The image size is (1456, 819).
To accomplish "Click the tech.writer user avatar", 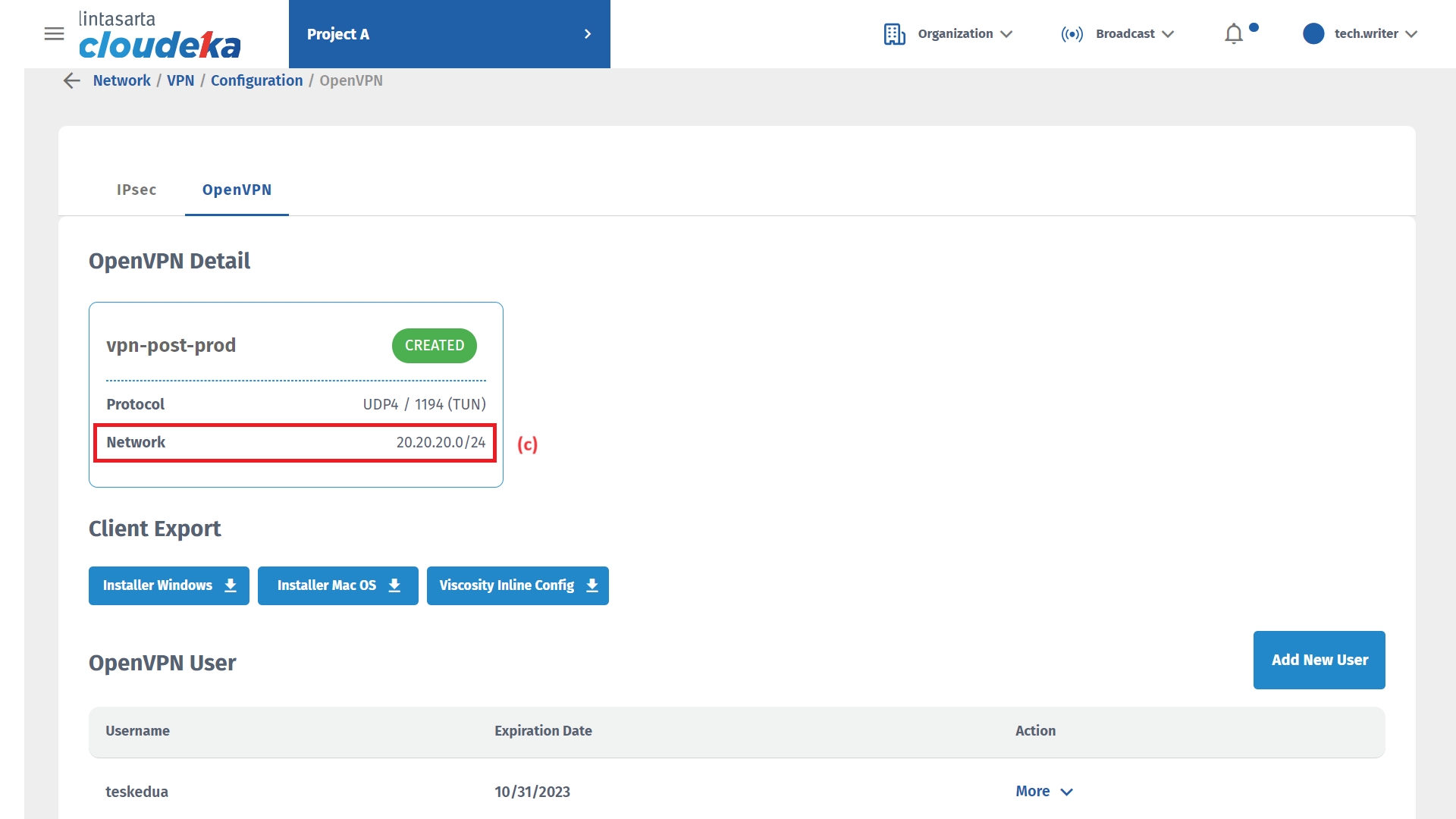I will [1313, 34].
